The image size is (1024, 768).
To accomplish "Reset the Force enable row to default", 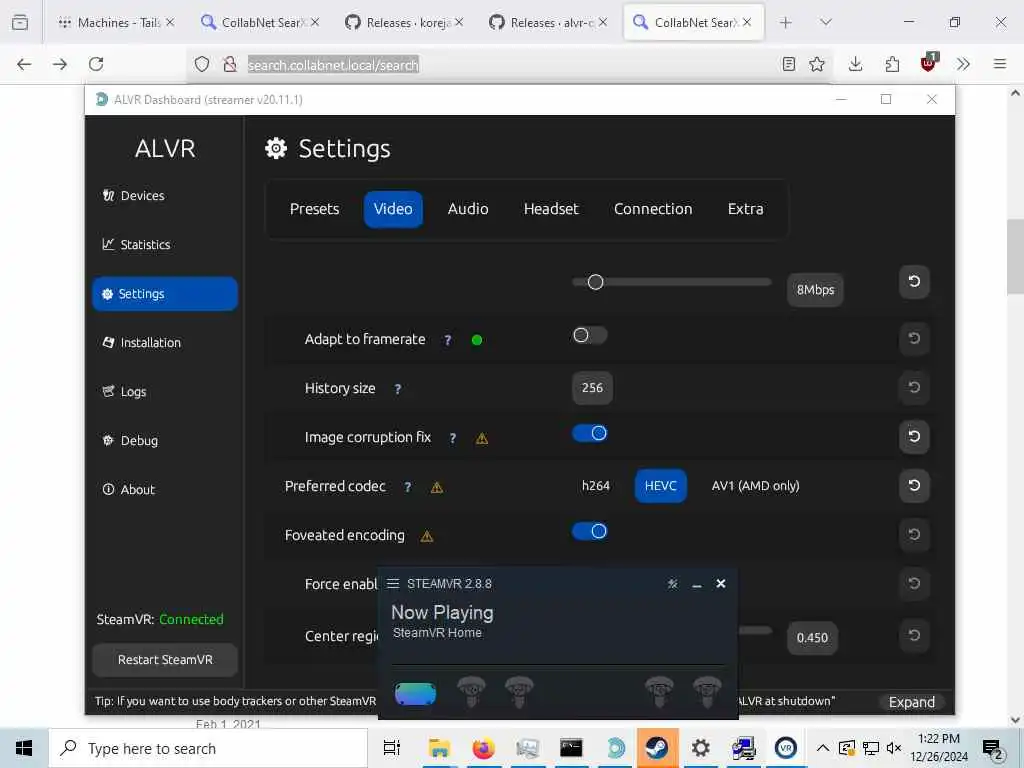I will click(x=914, y=583).
